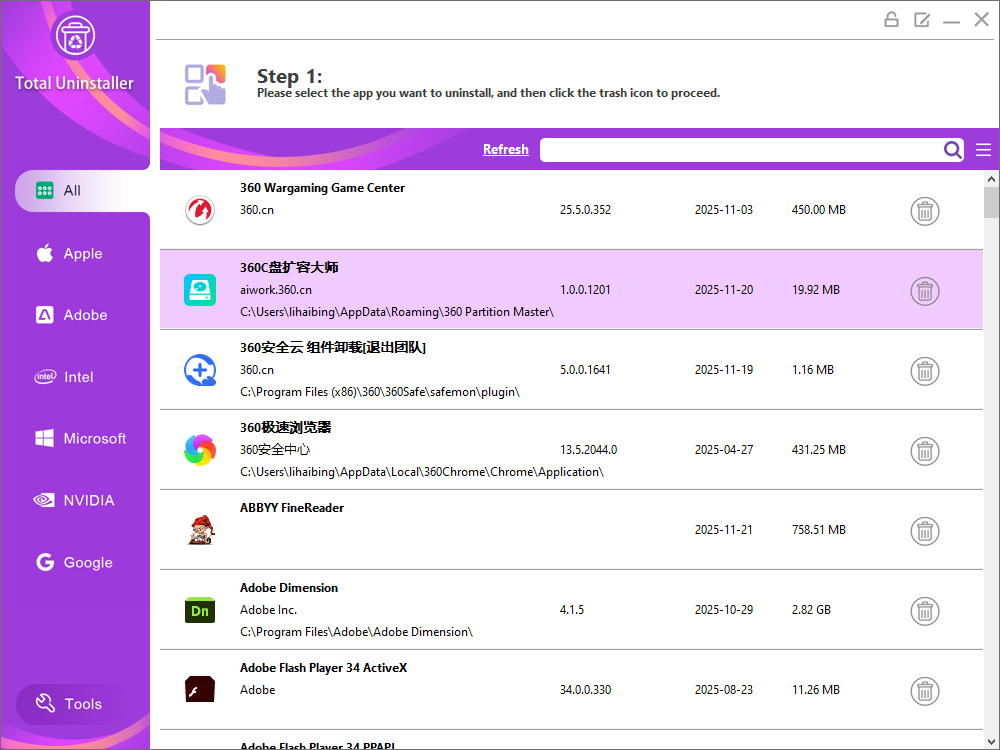Screen dimensions: 1000x750
Task: Click the edit/feedback pencil icon
Action: pyautogui.click(x=922, y=20)
